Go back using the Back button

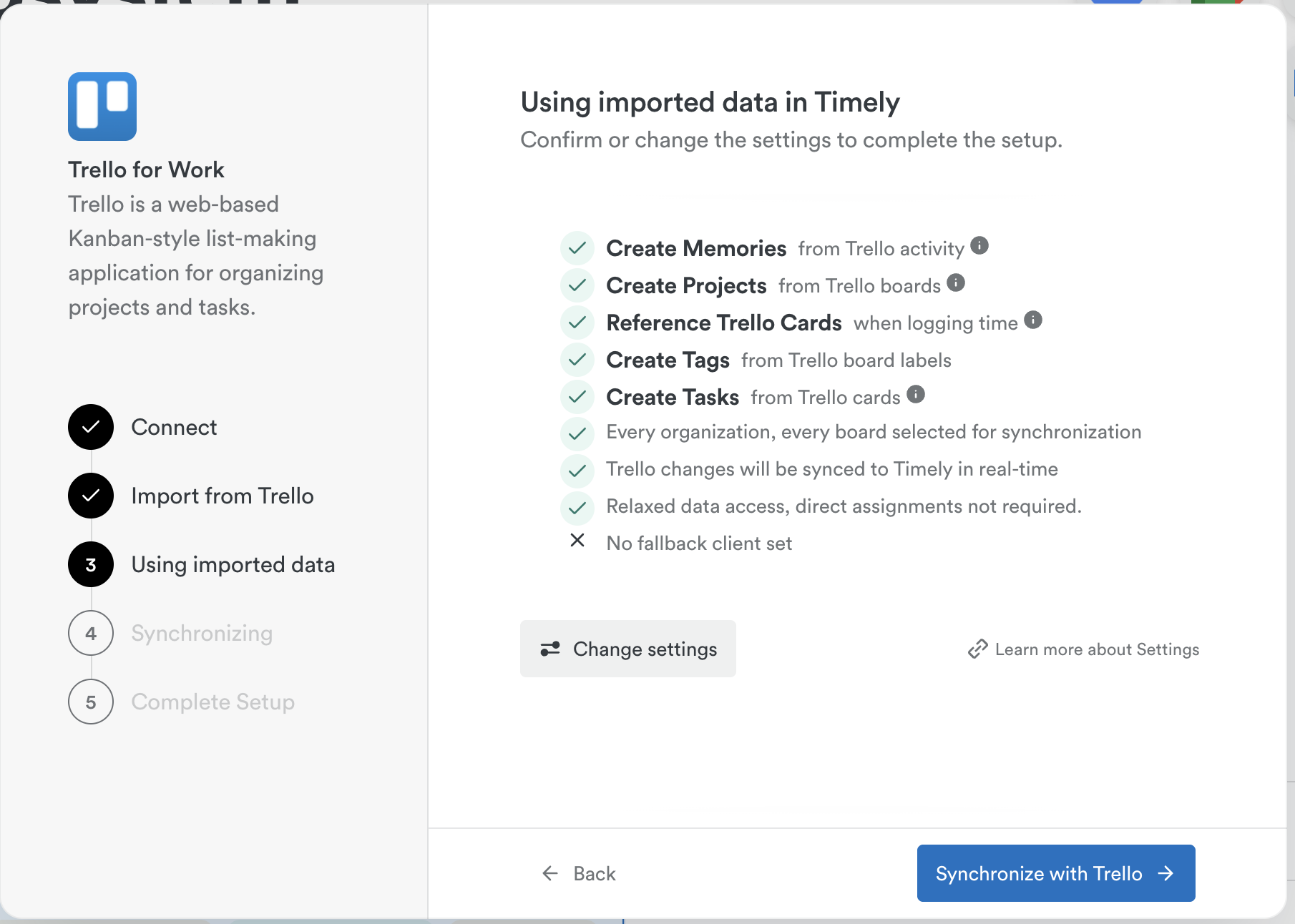[x=579, y=873]
